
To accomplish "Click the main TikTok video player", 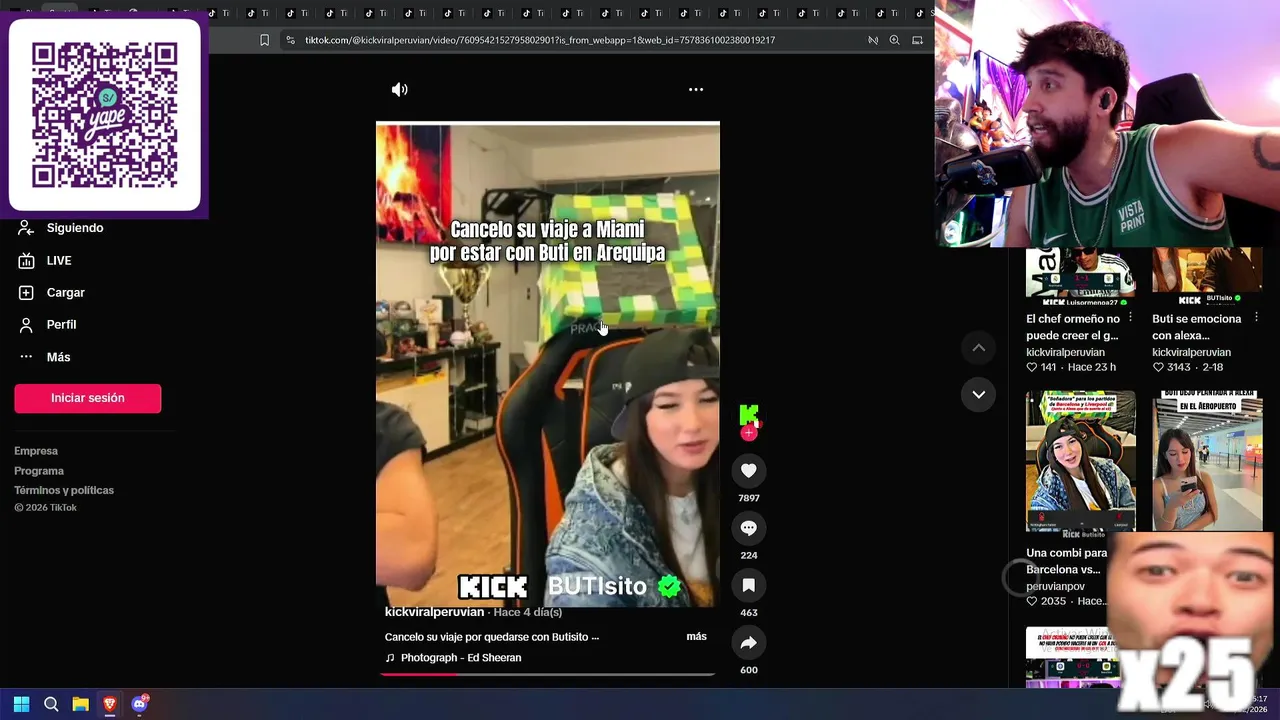I will pos(548,365).
